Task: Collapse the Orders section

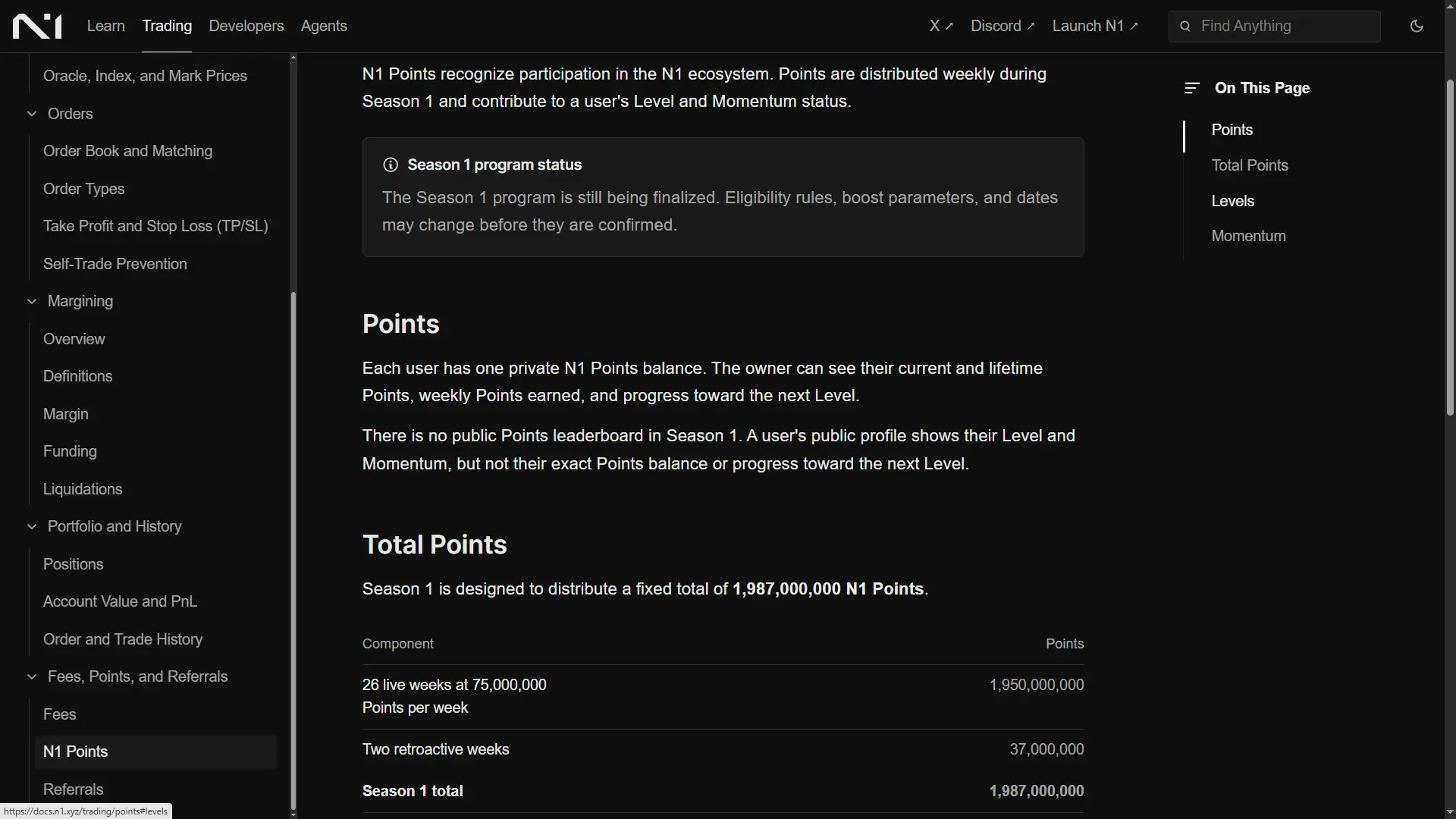Action: point(32,114)
